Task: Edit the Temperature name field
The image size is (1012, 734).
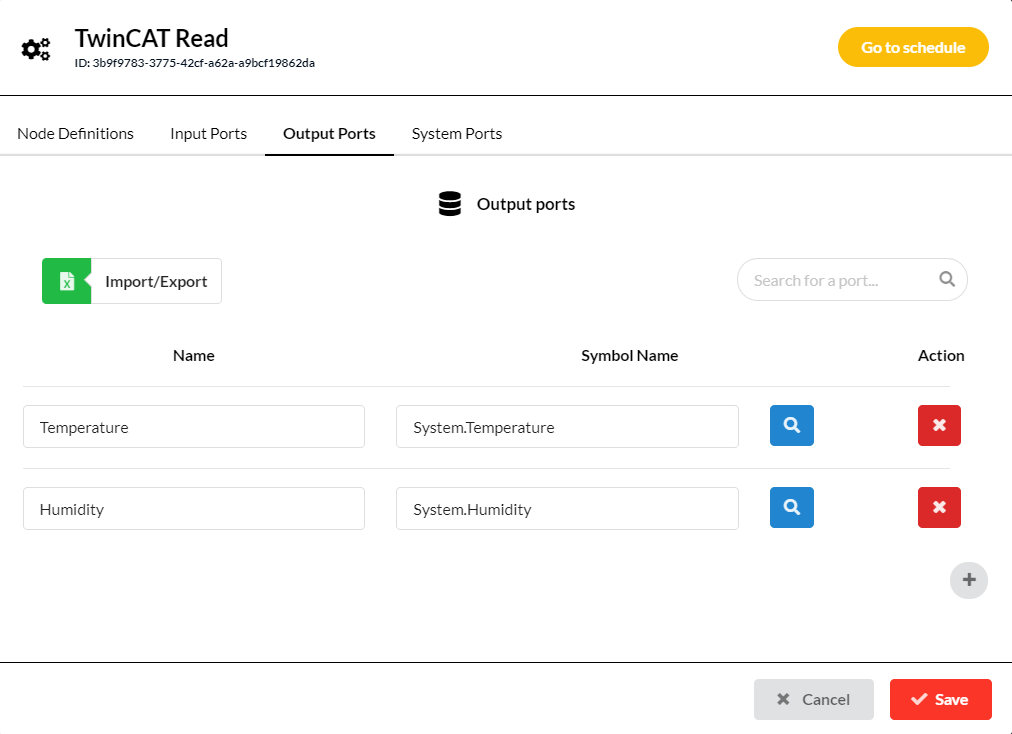Action: [194, 427]
